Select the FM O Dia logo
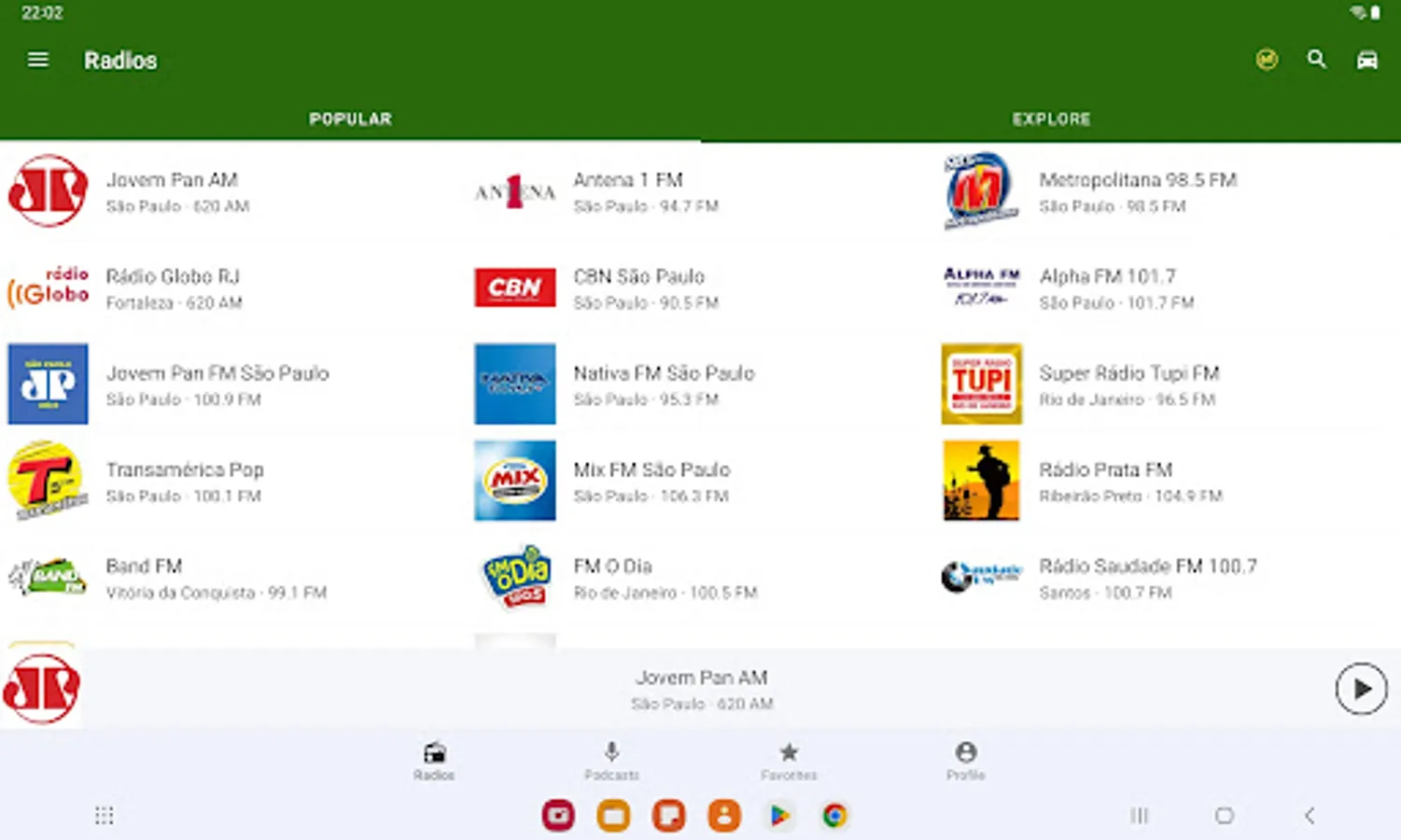The width and height of the screenshot is (1401, 840). (514, 577)
